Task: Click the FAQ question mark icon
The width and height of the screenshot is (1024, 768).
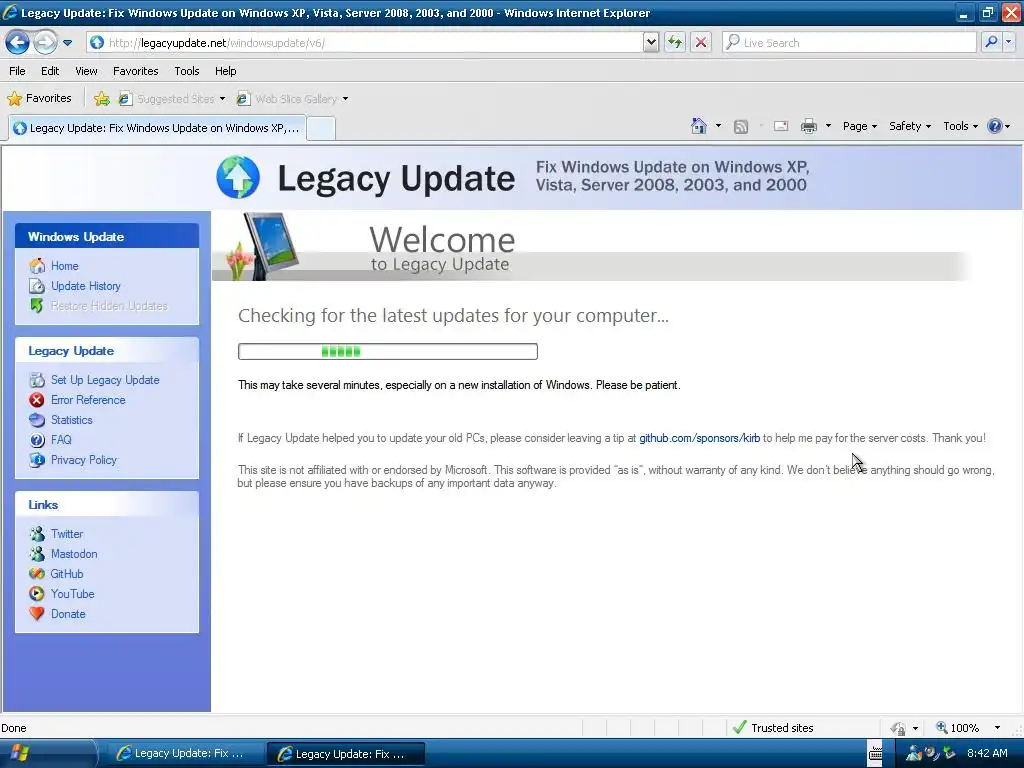Action: click(37, 440)
